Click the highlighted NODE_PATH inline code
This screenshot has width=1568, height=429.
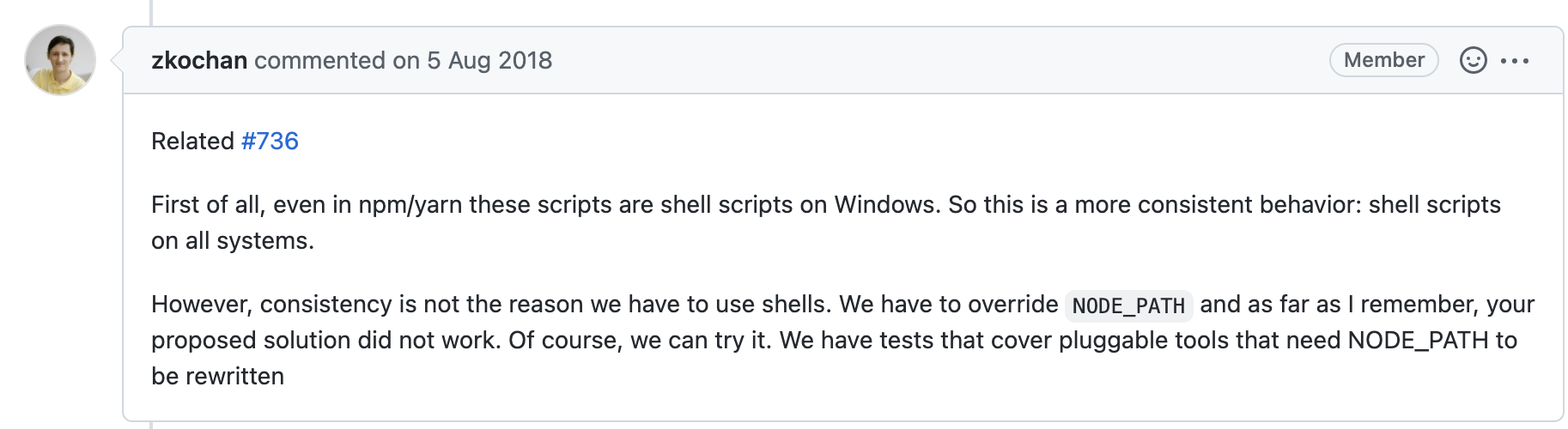(1128, 305)
